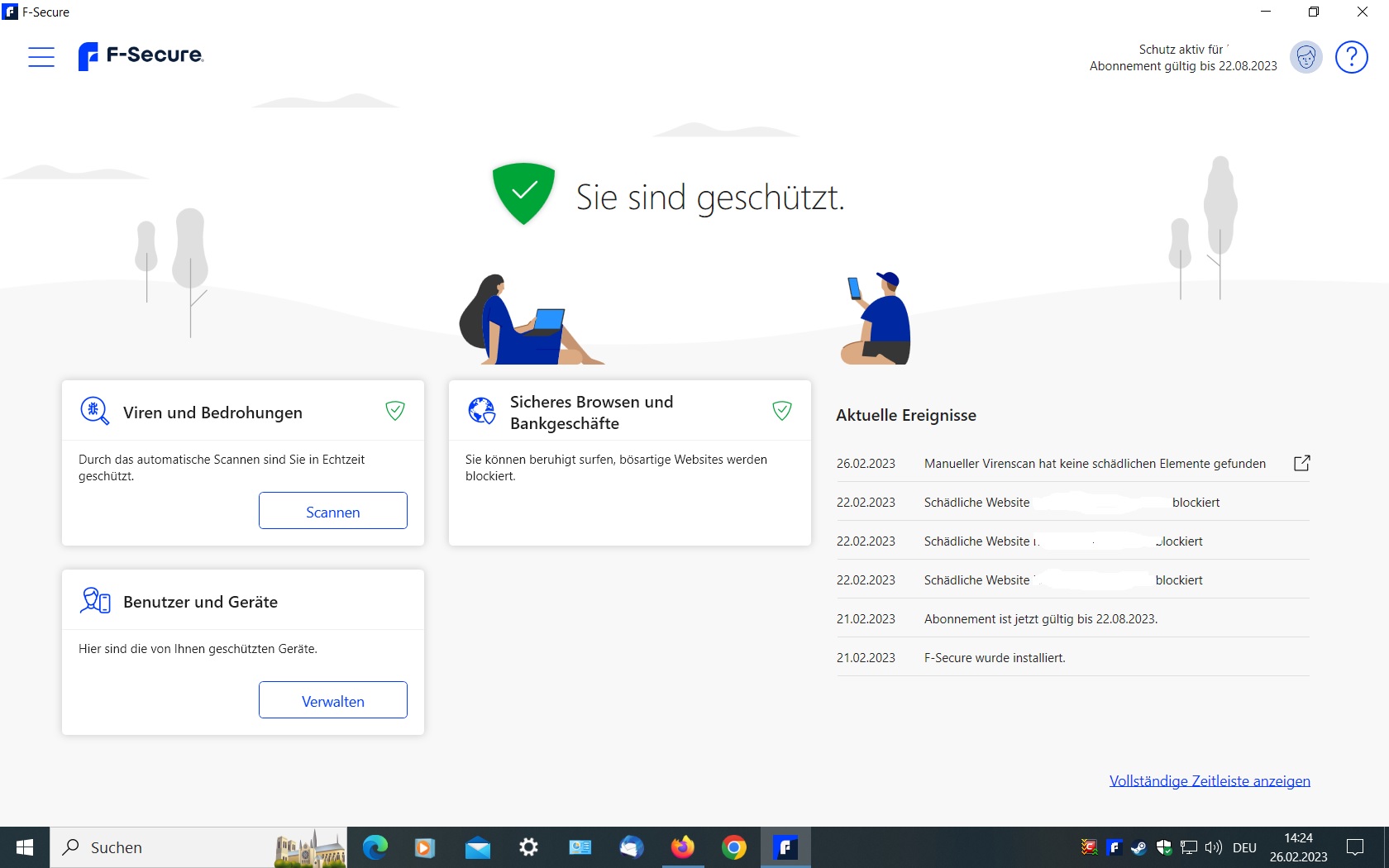This screenshot has height=868, width=1389.
Task: Click the red C tray icon
Action: 1089,847
